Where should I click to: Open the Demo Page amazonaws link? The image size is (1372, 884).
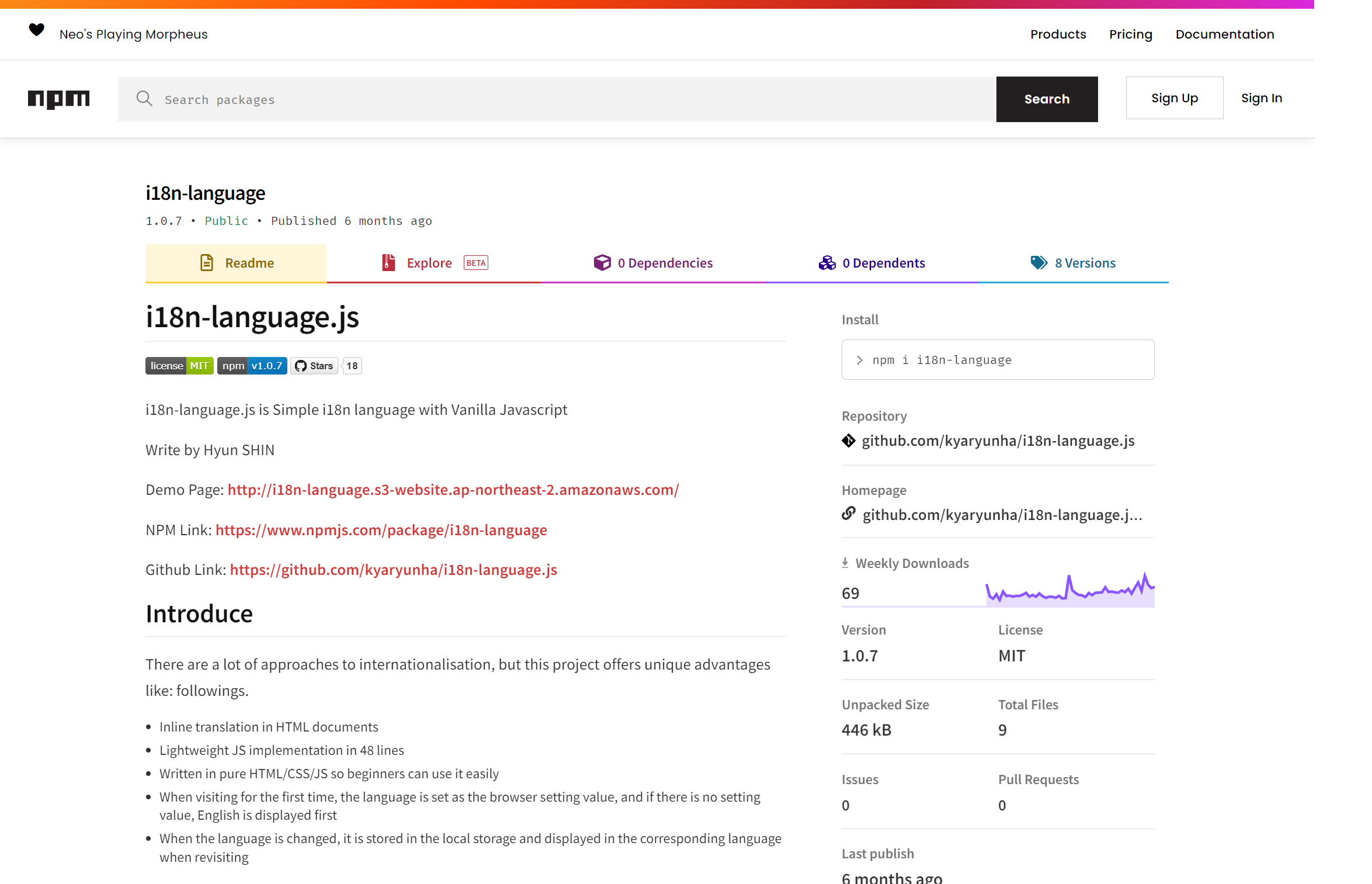point(453,490)
